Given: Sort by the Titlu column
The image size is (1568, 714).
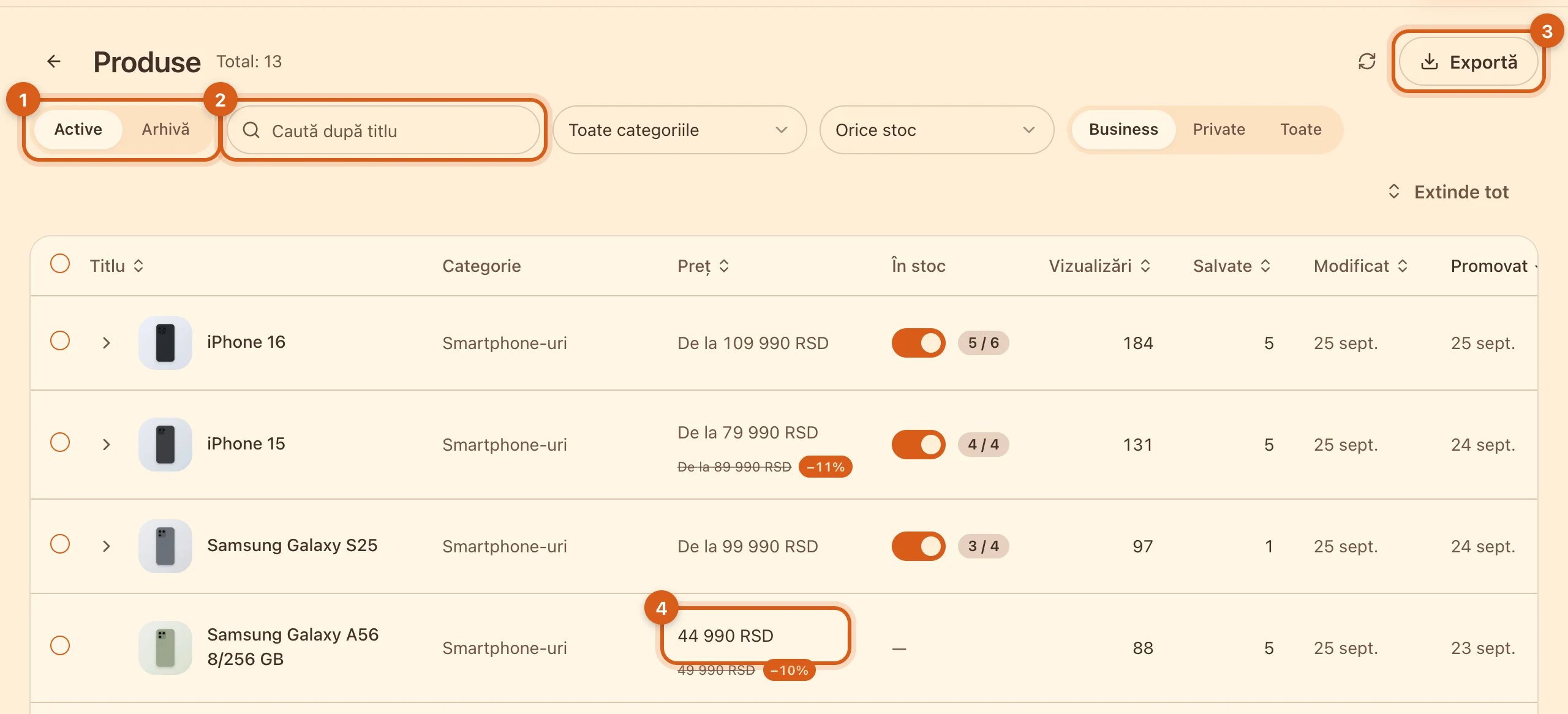Looking at the screenshot, I should (117, 266).
